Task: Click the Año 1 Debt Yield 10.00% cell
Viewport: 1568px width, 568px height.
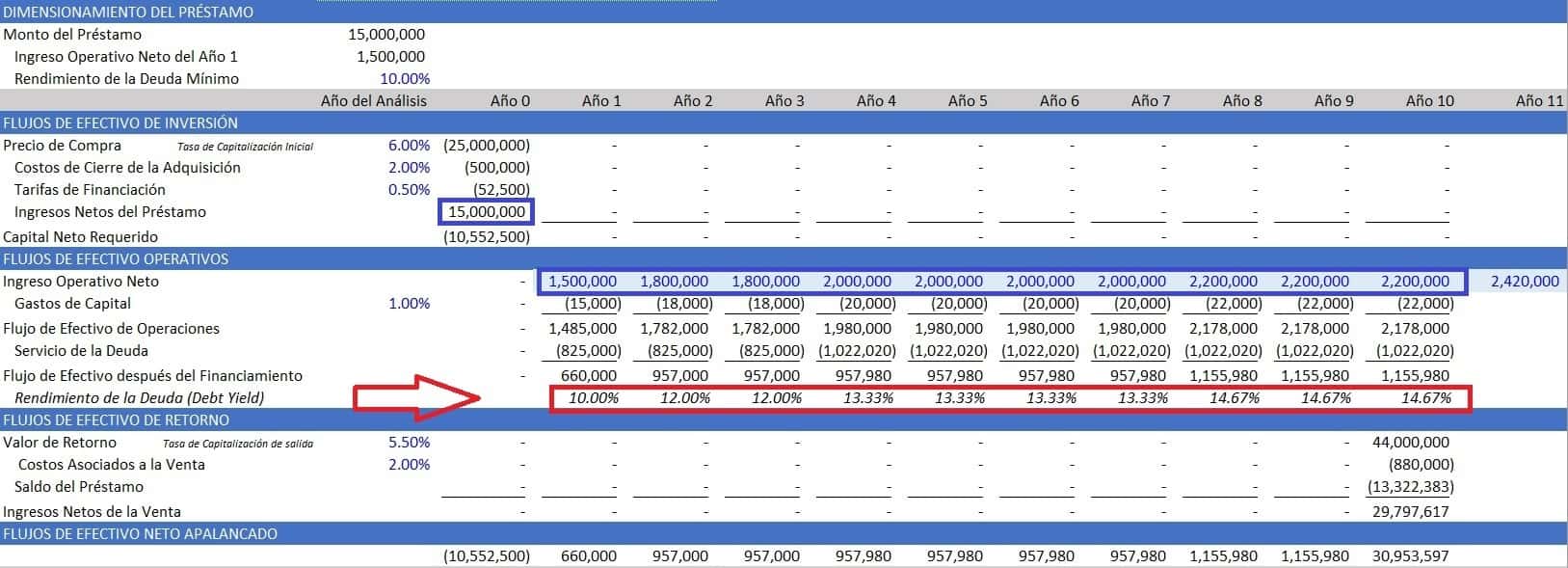Action: pyautogui.click(x=593, y=397)
